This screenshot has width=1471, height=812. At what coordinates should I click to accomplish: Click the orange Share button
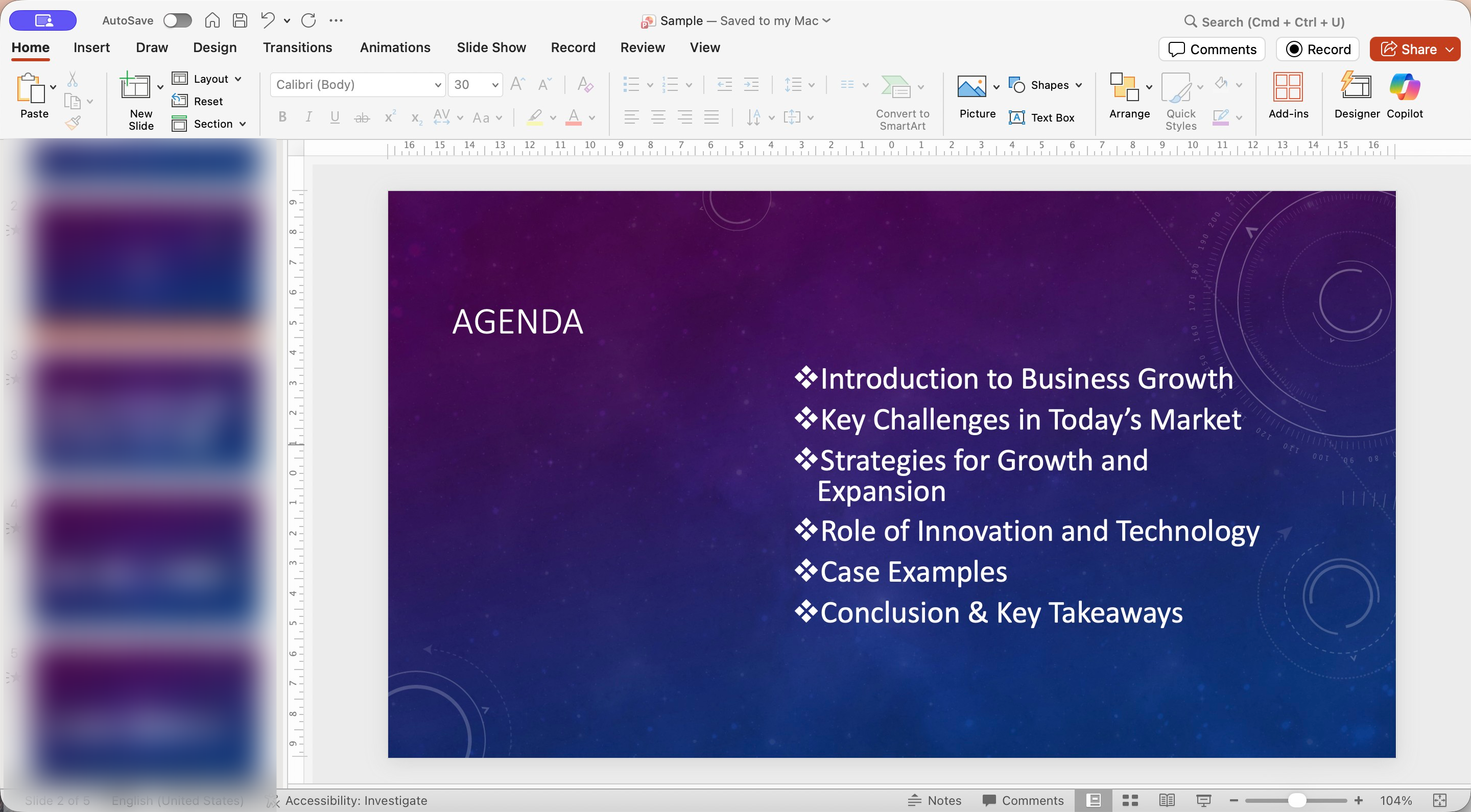coord(1408,49)
